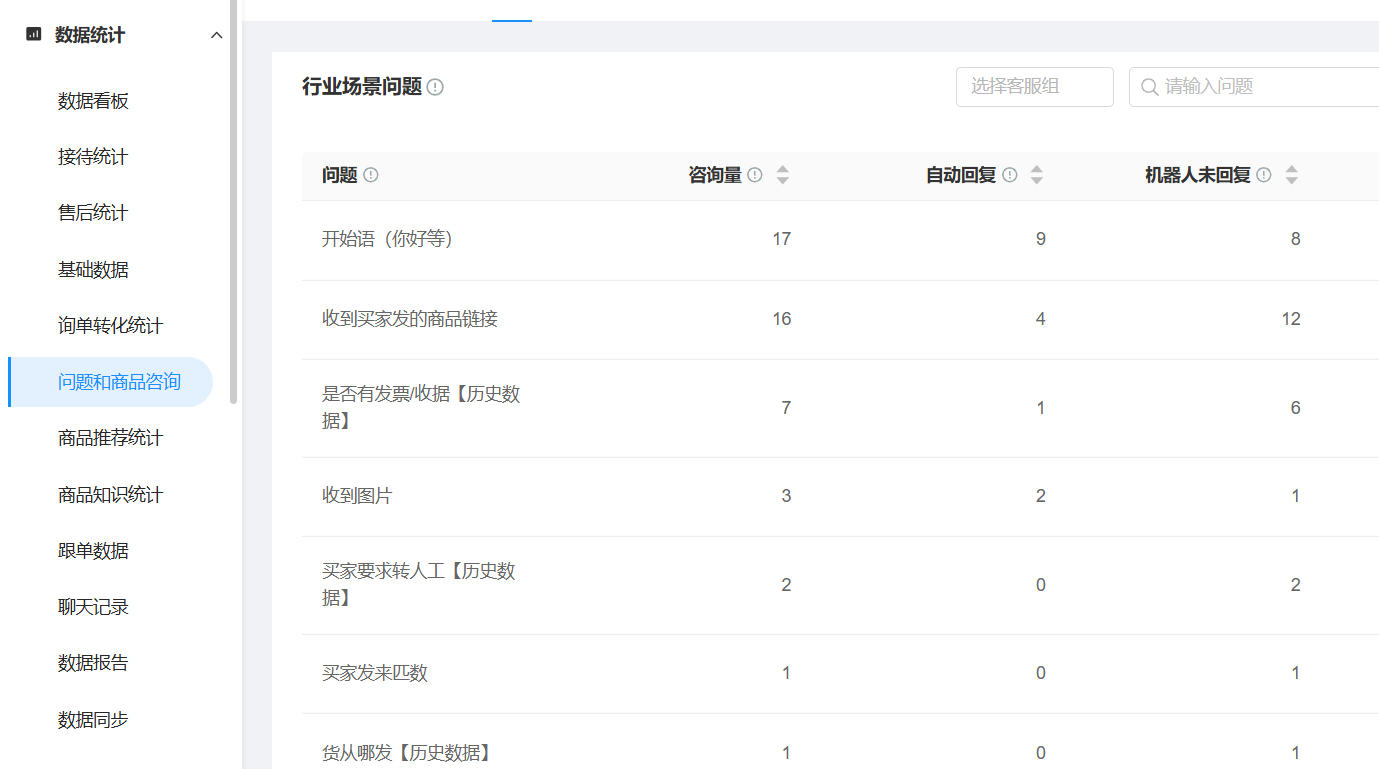The width and height of the screenshot is (1379, 769).
Task: Select row 买家要求转人工【历史数据】
Action: click(x=840, y=585)
